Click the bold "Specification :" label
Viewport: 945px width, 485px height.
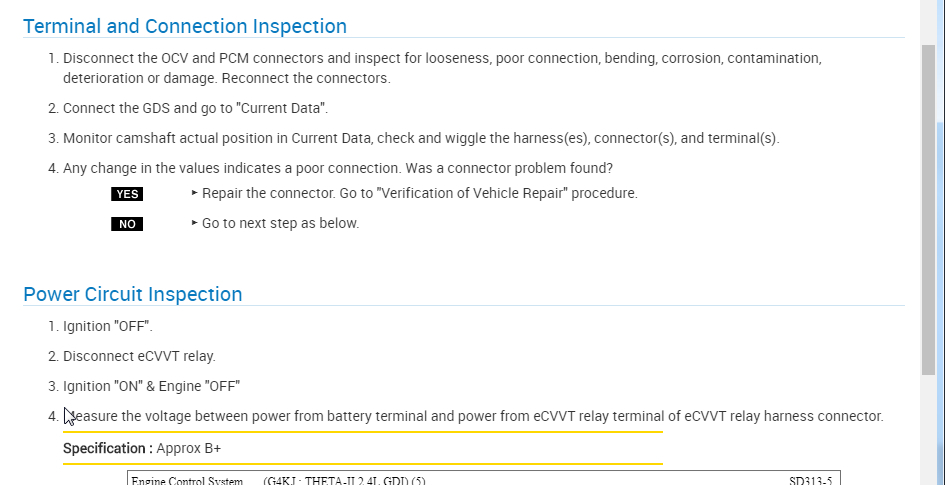108,448
